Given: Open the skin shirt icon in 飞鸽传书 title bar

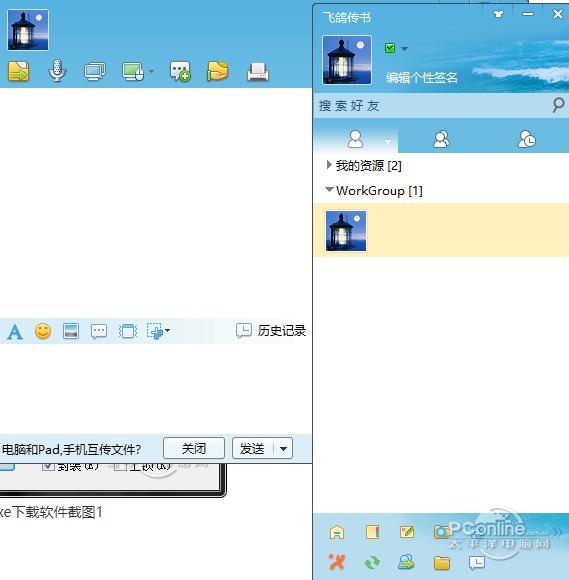Looking at the screenshot, I should 498,14.
